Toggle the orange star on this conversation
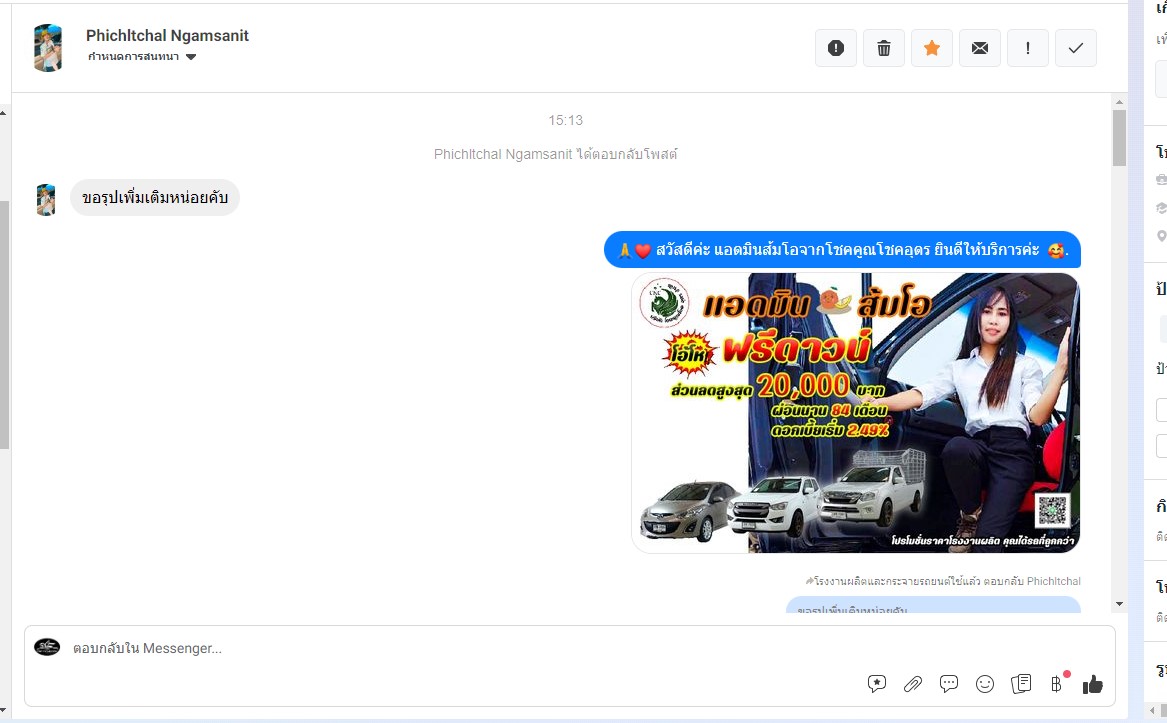 pyautogui.click(x=932, y=48)
